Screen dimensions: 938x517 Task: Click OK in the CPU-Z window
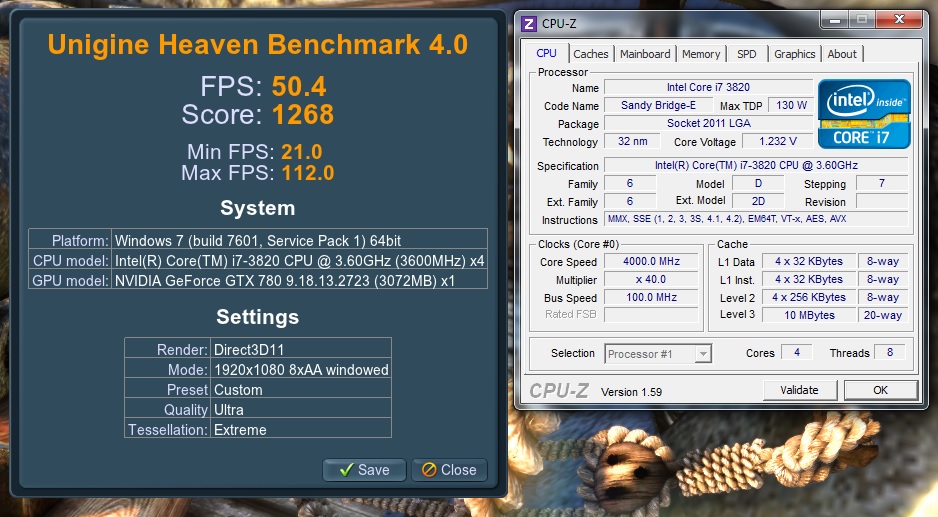click(x=881, y=390)
